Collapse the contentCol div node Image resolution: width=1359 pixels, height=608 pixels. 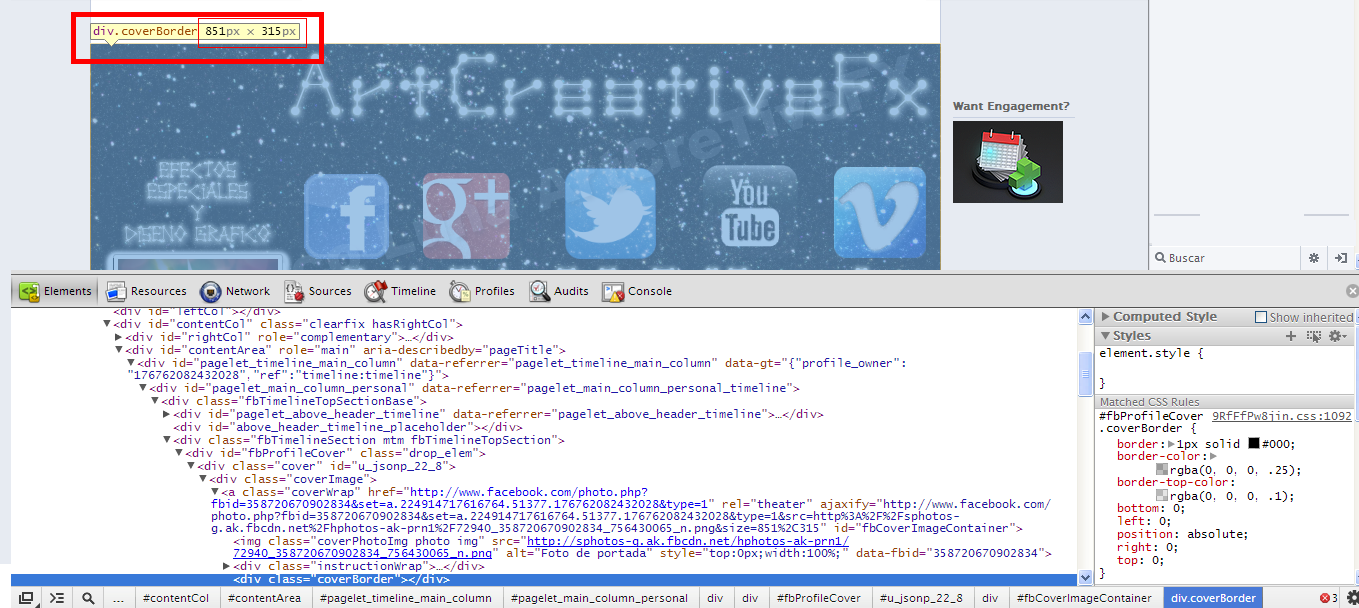107,324
